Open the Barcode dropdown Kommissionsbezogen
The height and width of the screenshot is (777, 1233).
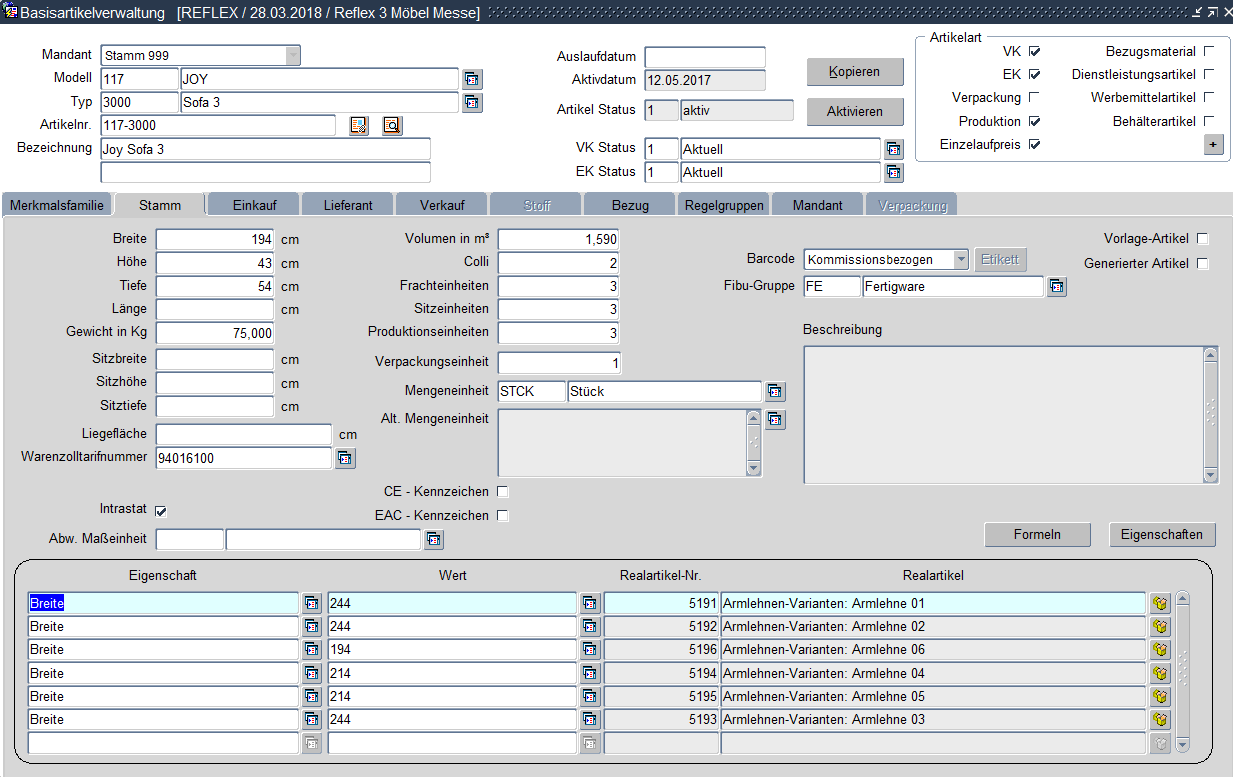(961, 260)
